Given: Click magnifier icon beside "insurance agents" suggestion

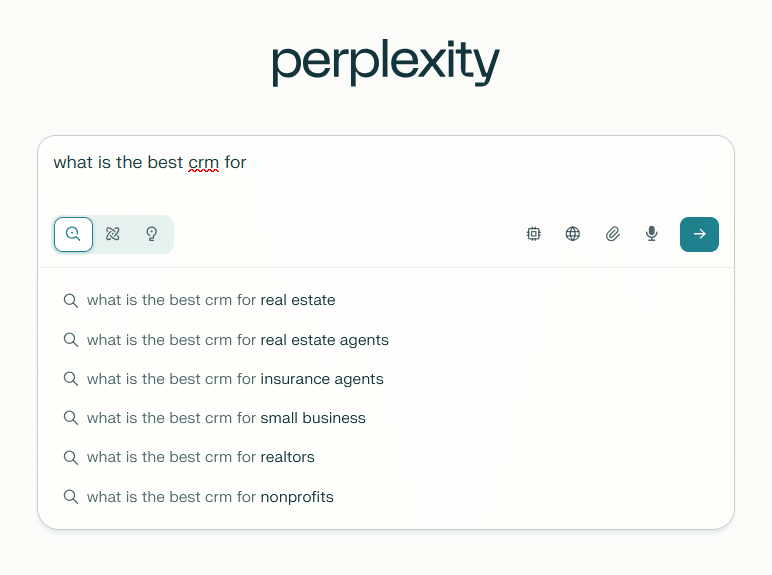Looking at the screenshot, I should coord(71,379).
